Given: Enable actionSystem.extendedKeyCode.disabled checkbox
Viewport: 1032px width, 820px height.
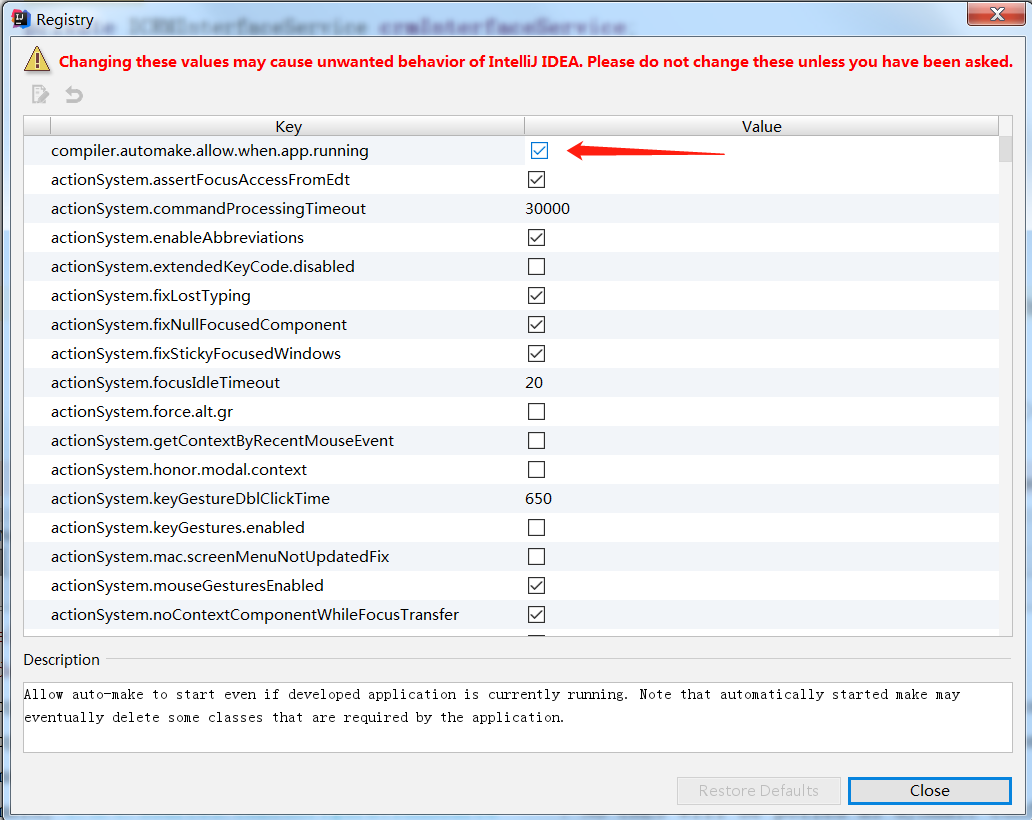Looking at the screenshot, I should 537,267.
